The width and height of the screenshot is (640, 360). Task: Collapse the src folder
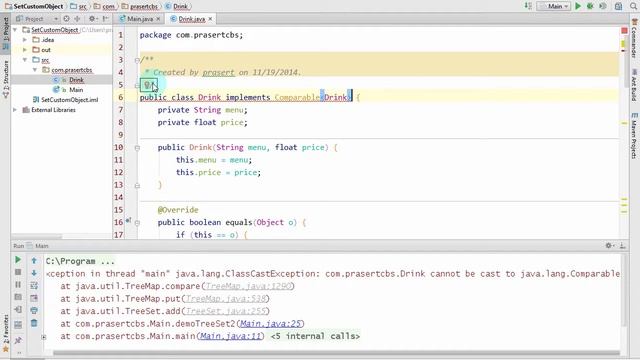tap(25, 60)
